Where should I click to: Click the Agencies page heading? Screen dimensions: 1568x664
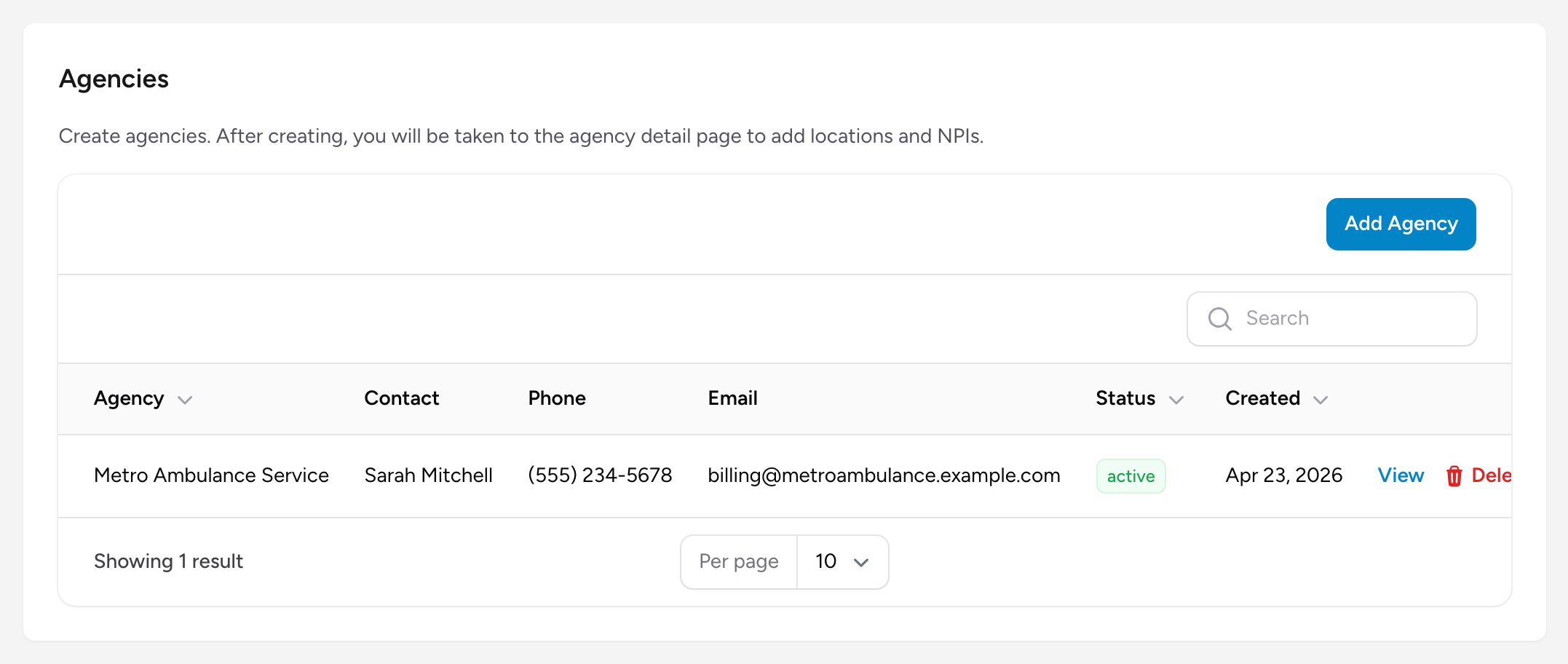(x=114, y=79)
